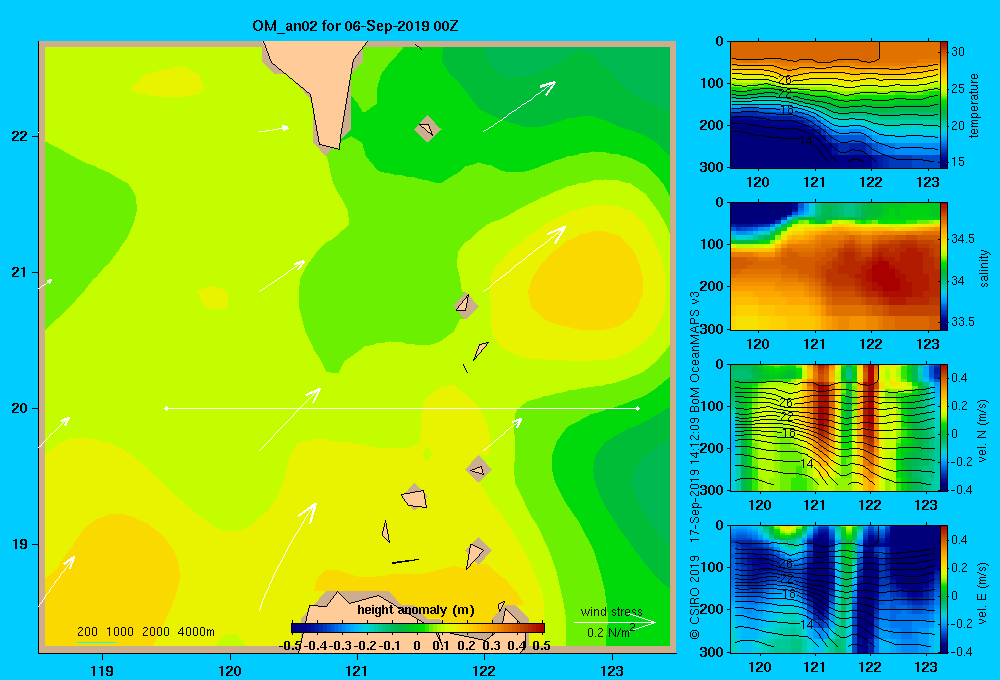Screen dimensions: 1000x680
Task: Click the CSIRO BoM OceanMAPS copyright text
Action: pyautogui.click(x=695, y=466)
